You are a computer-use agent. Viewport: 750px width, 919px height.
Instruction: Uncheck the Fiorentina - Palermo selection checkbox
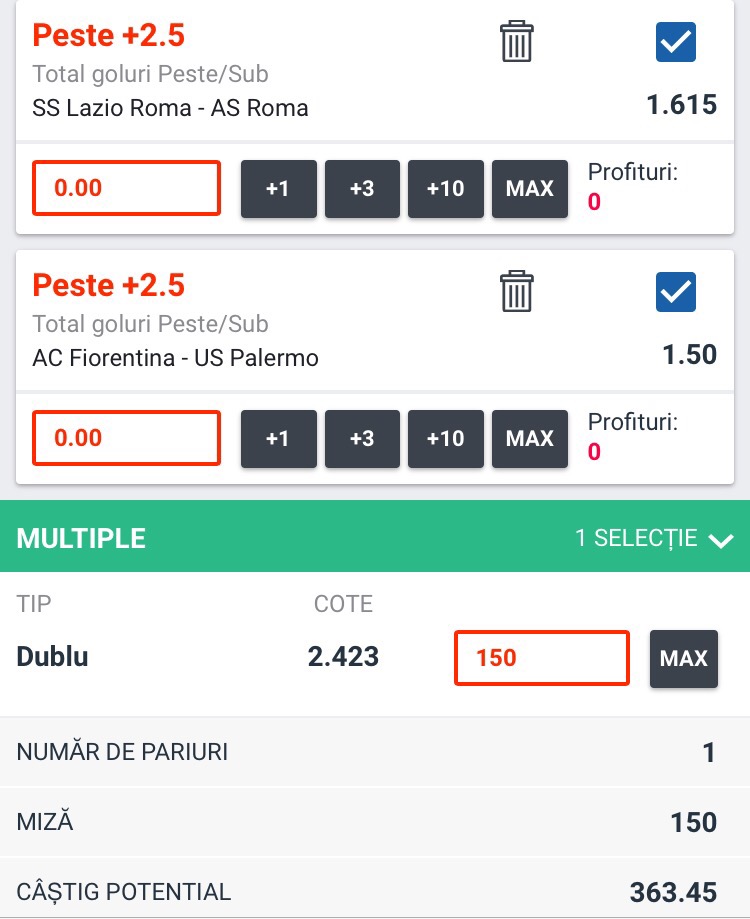[676, 292]
